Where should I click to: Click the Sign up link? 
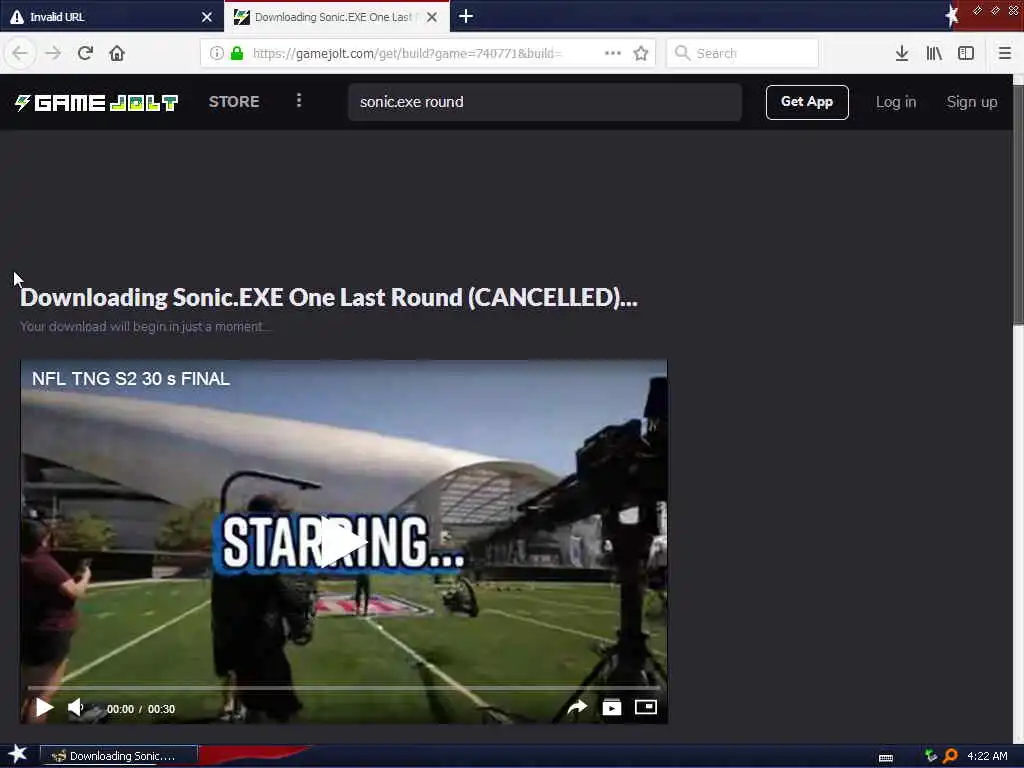click(x=972, y=102)
